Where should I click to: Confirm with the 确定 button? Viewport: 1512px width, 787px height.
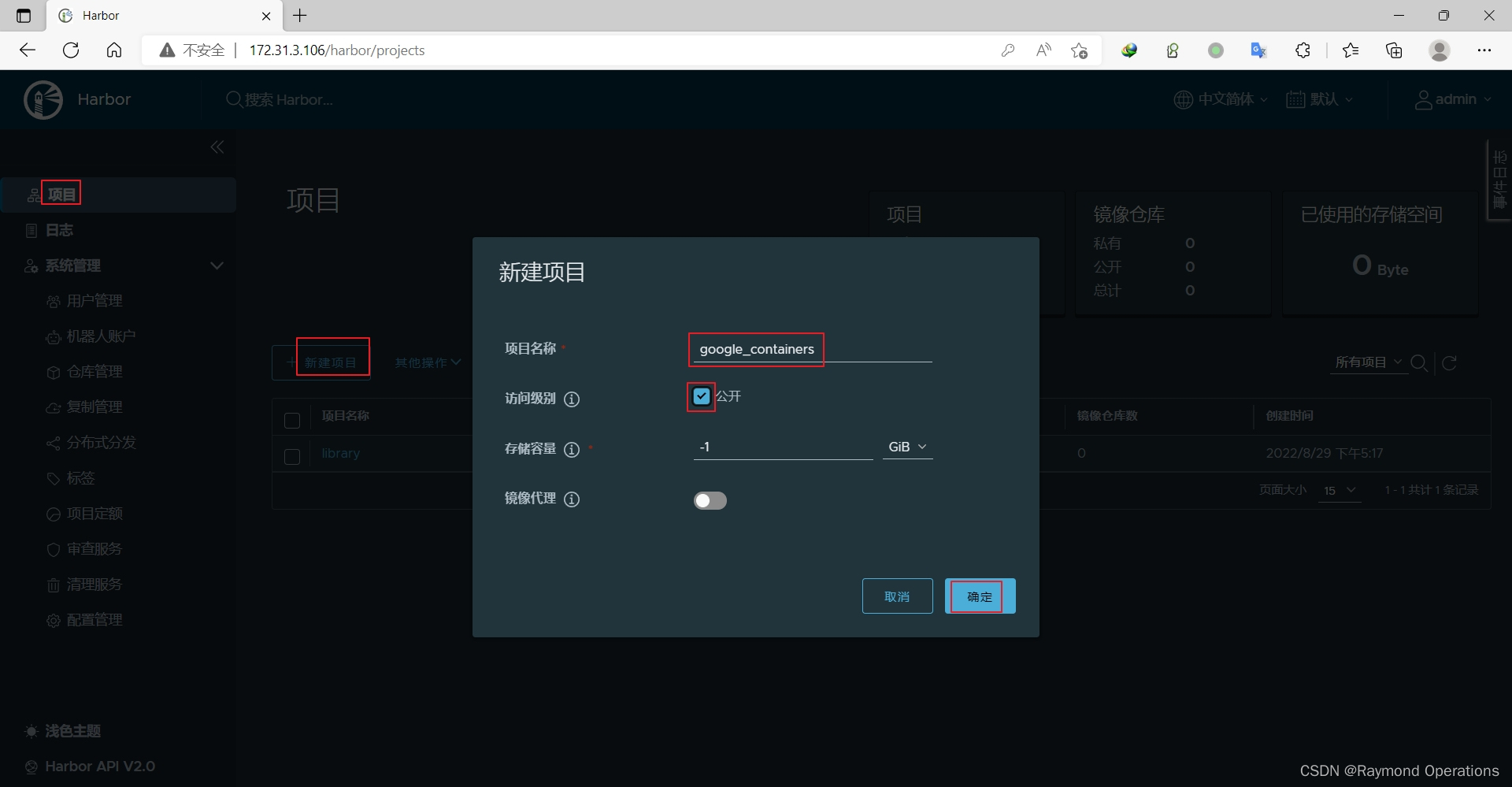(980, 596)
